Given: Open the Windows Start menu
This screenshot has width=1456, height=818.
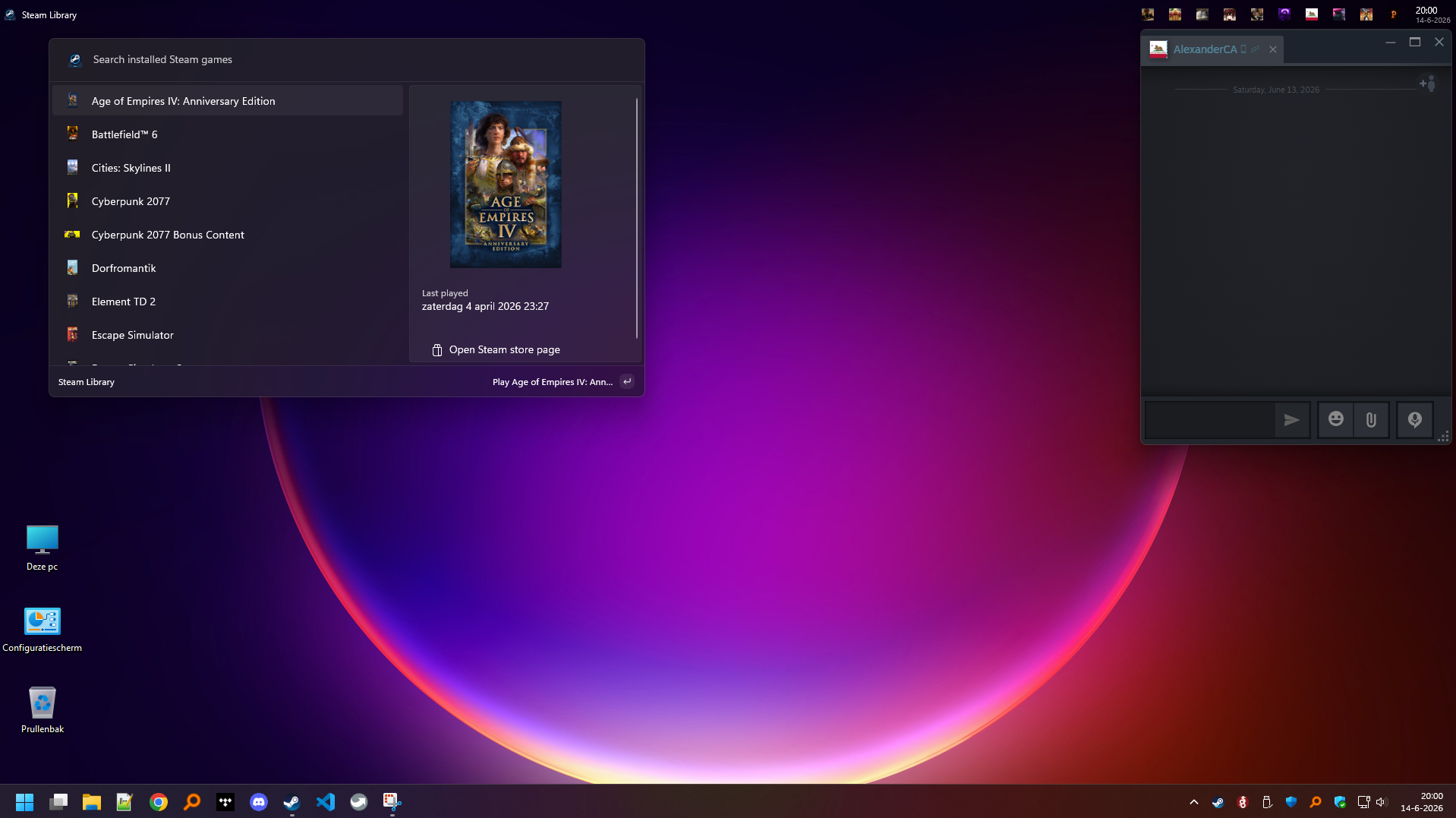Looking at the screenshot, I should point(25,802).
